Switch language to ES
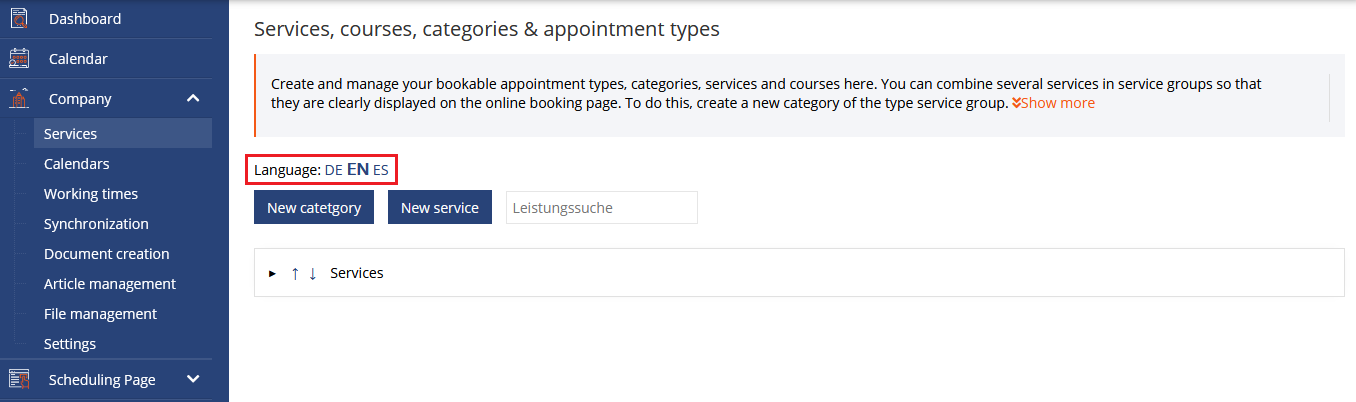The image size is (1356, 402). tap(381, 170)
